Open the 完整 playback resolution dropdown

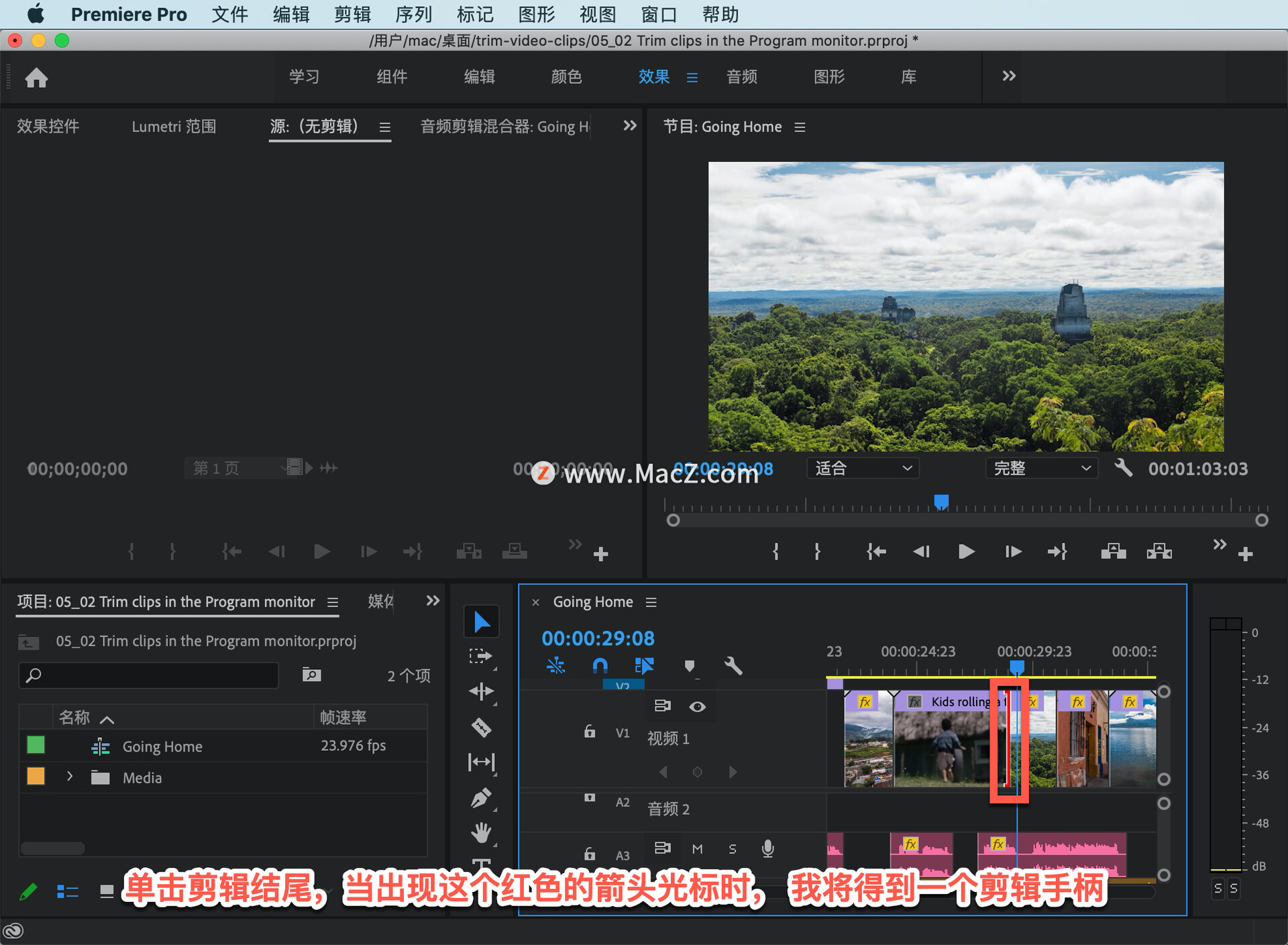(x=1041, y=468)
